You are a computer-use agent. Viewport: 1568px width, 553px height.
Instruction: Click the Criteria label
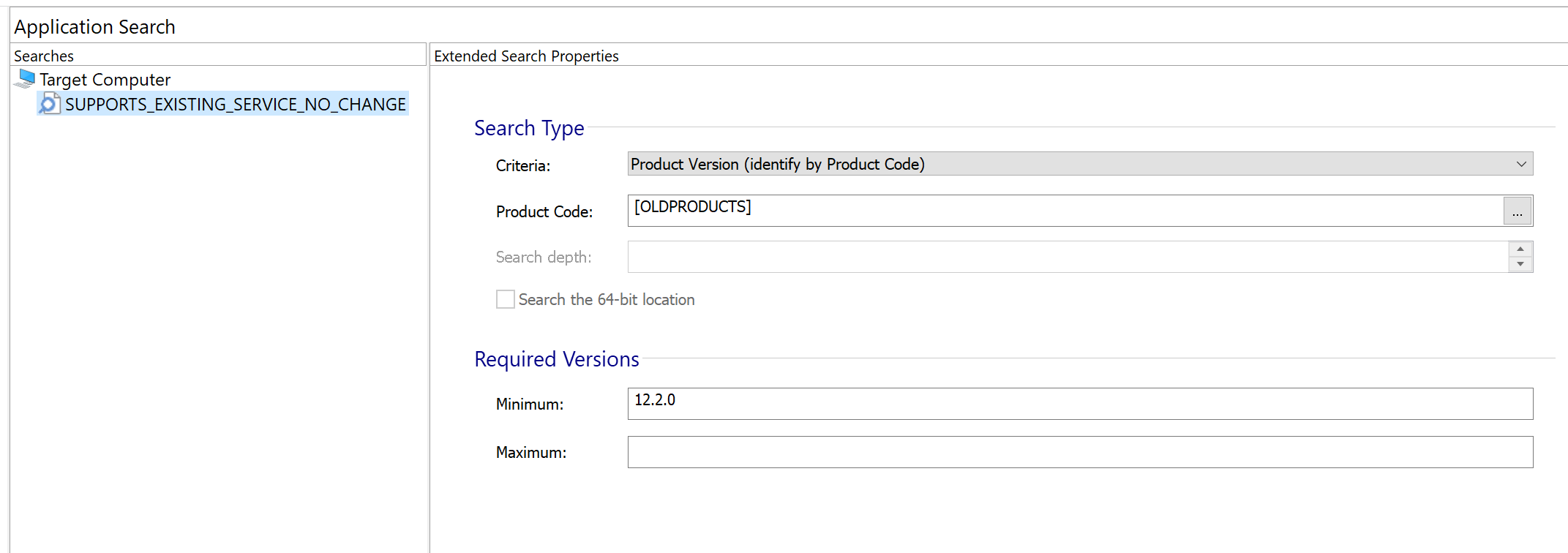(x=522, y=165)
